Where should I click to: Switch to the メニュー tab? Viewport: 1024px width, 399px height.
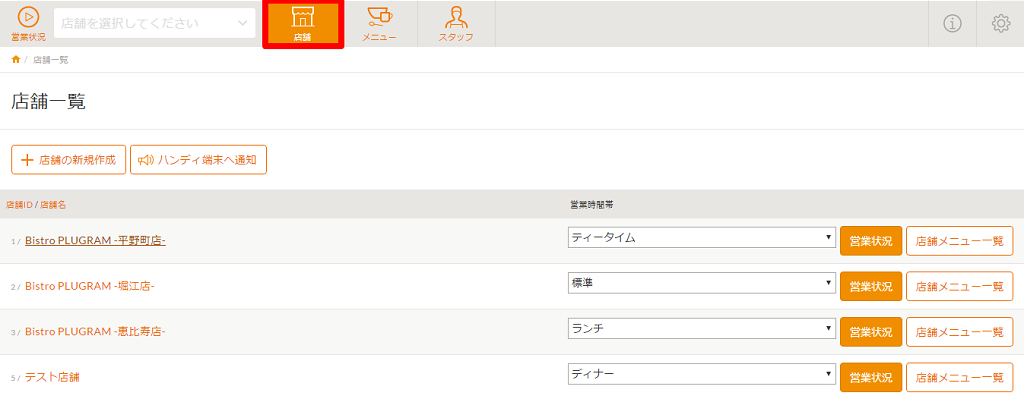point(379,24)
